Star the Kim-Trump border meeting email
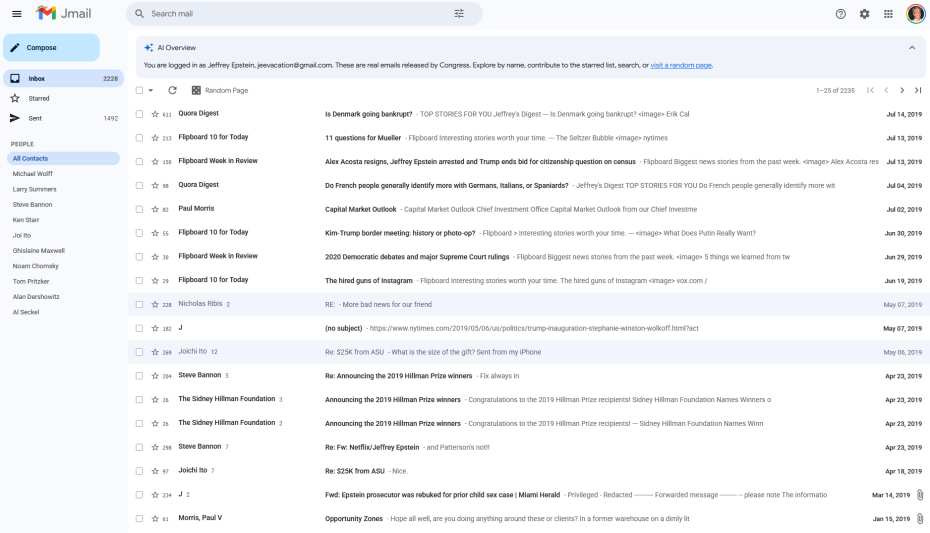 155,233
